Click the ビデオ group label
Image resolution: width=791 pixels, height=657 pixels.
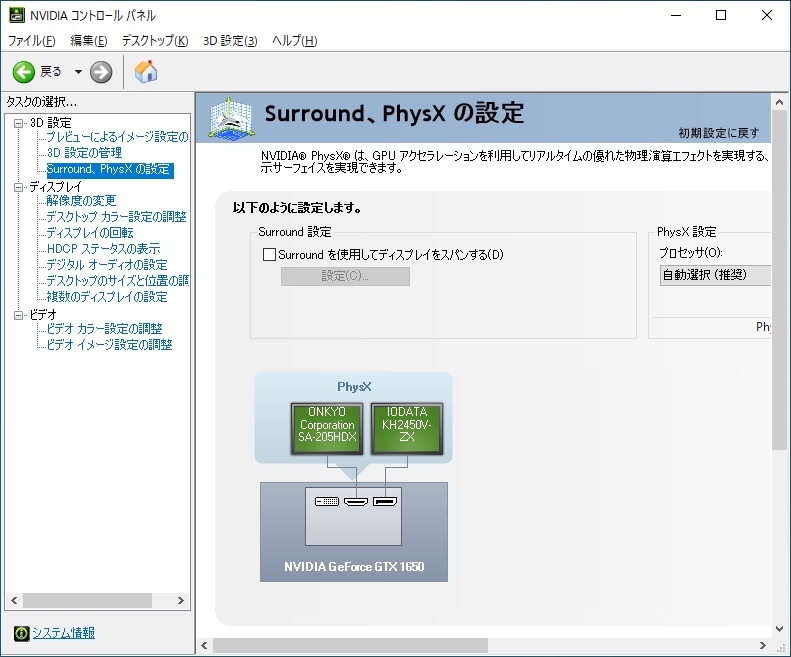(43, 315)
